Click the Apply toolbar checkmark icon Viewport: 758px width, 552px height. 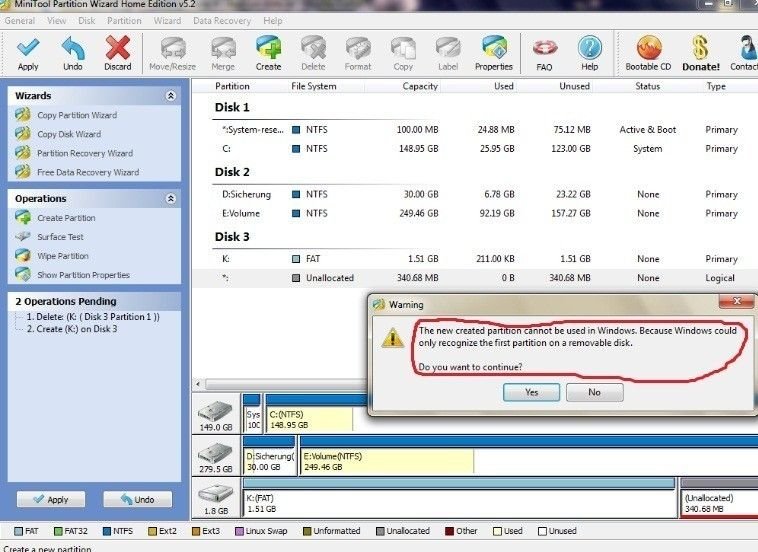point(28,48)
